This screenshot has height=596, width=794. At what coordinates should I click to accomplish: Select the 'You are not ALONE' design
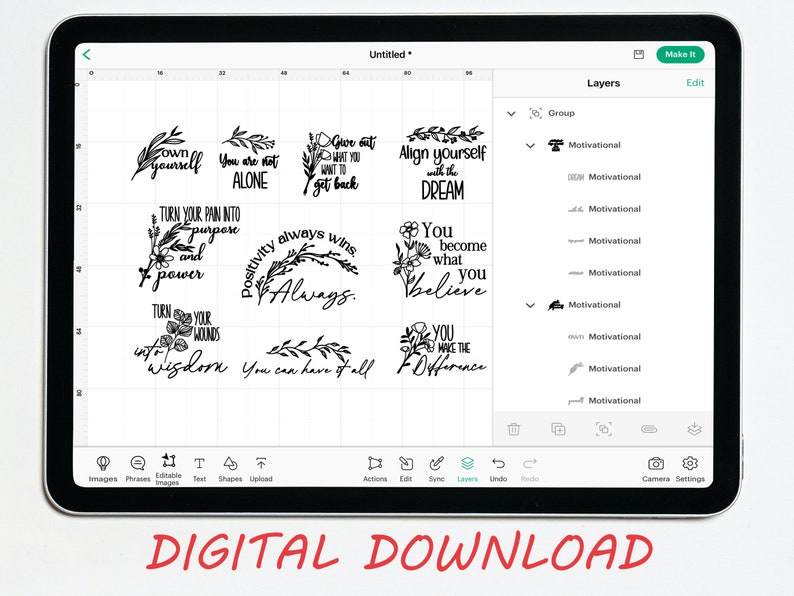pos(249,158)
